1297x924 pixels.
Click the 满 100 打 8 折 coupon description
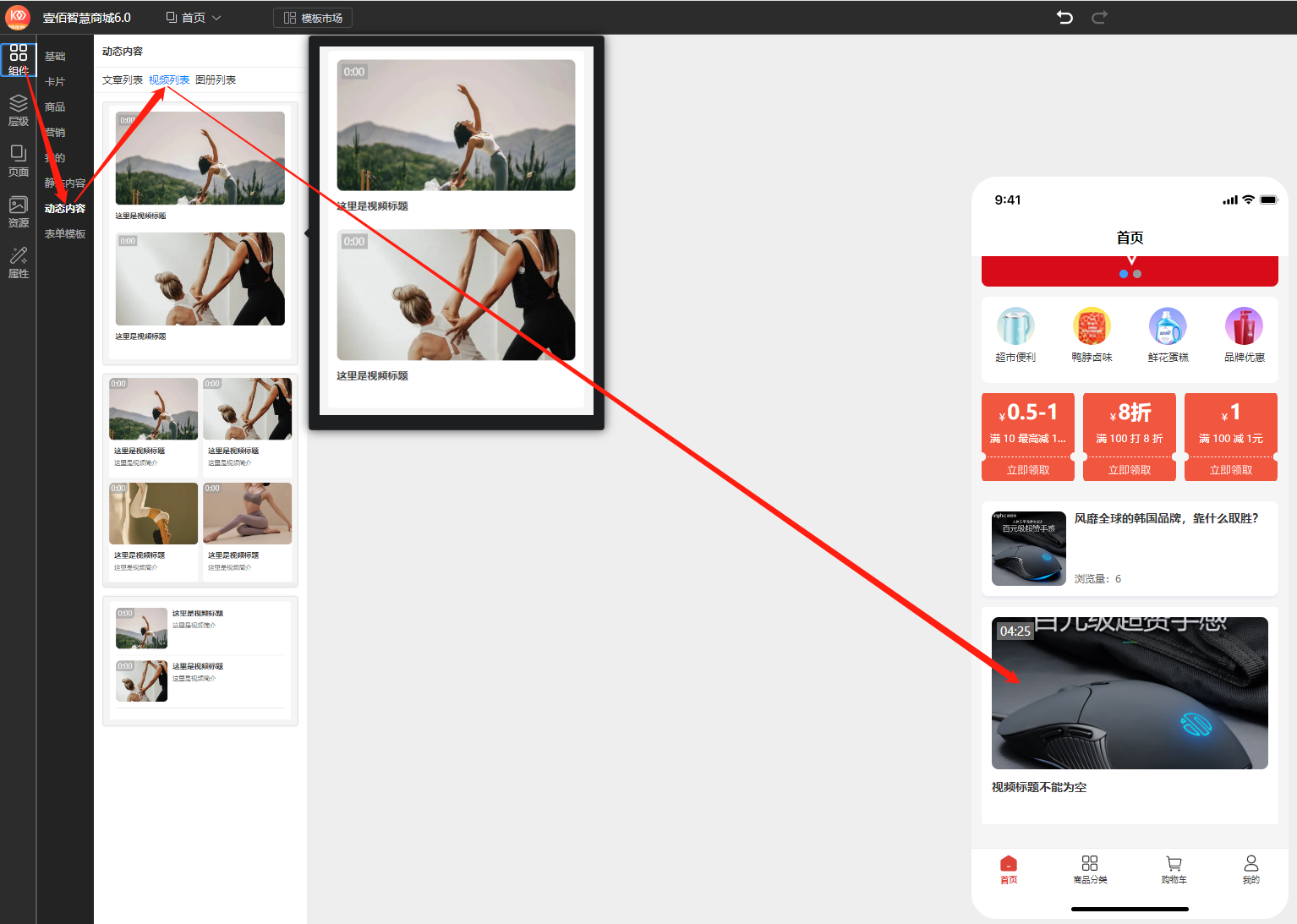[x=1130, y=439]
